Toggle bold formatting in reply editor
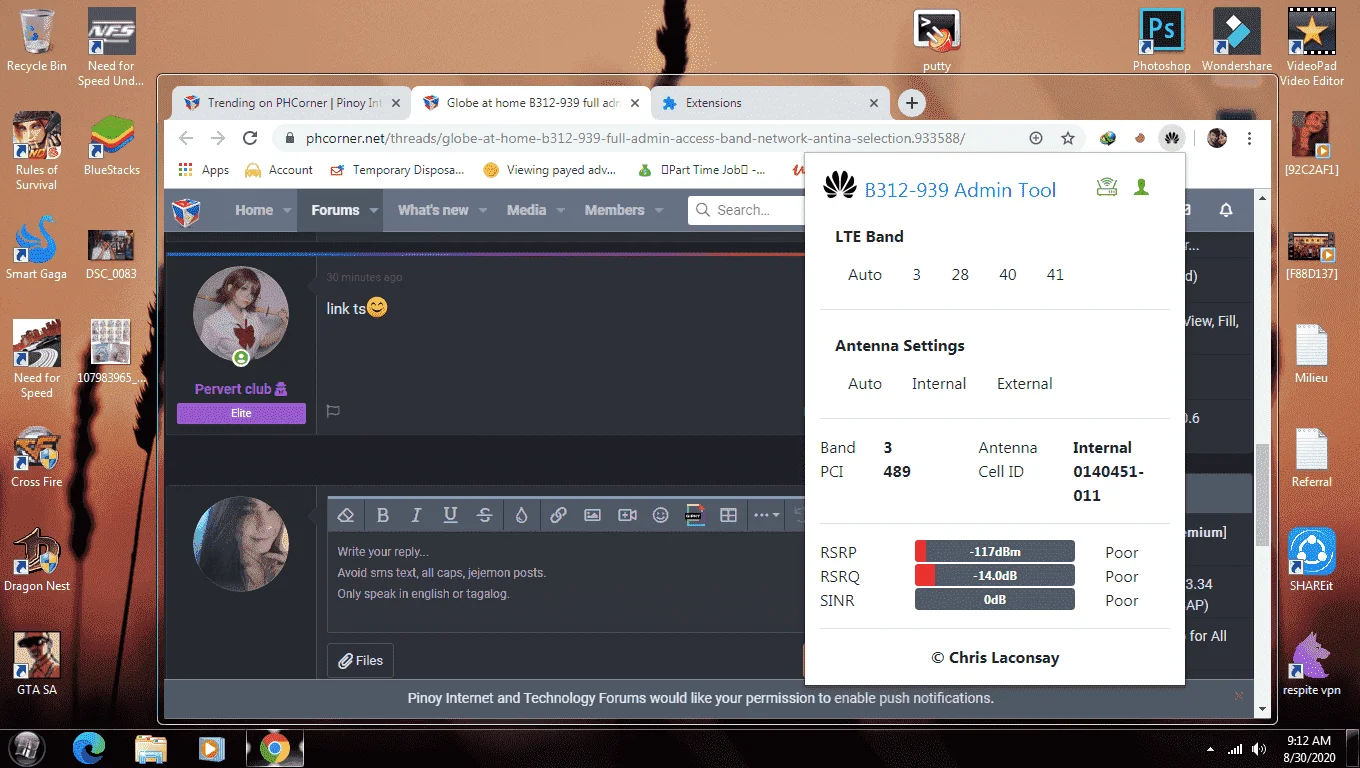This screenshot has height=768, width=1360. point(382,515)
